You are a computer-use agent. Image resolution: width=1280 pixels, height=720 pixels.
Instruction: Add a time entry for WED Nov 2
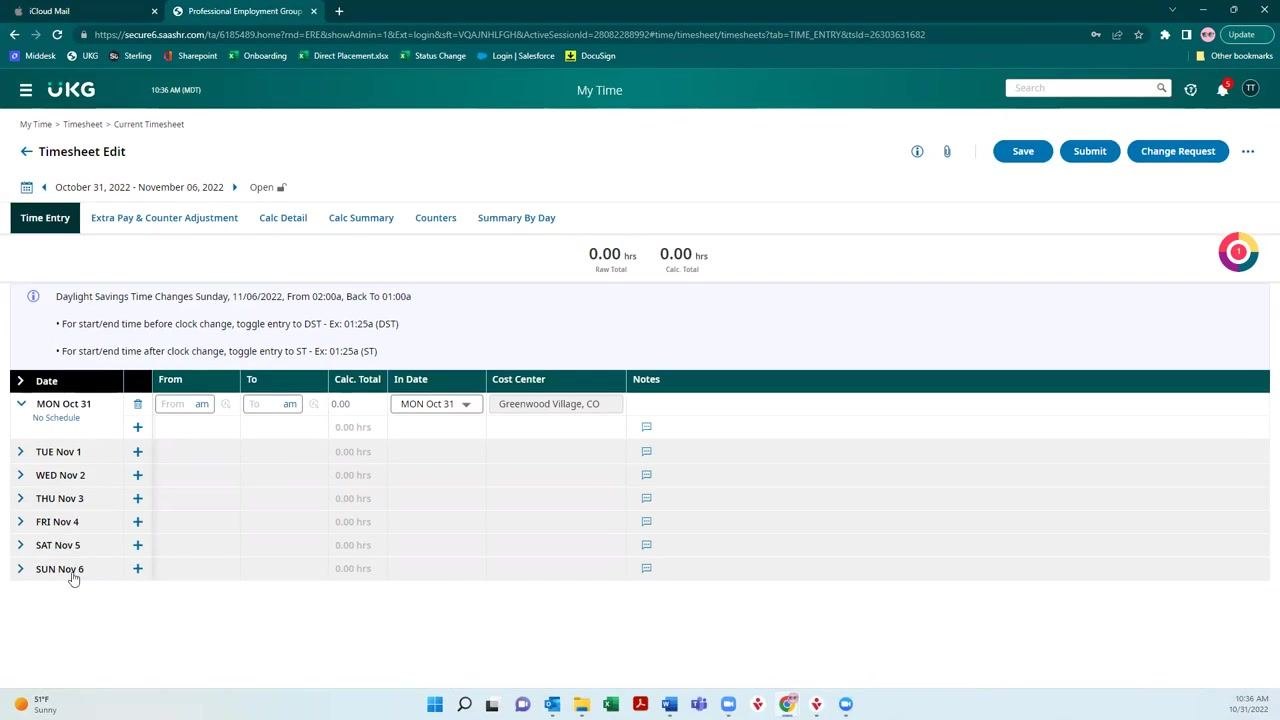[x=138, y=475]
